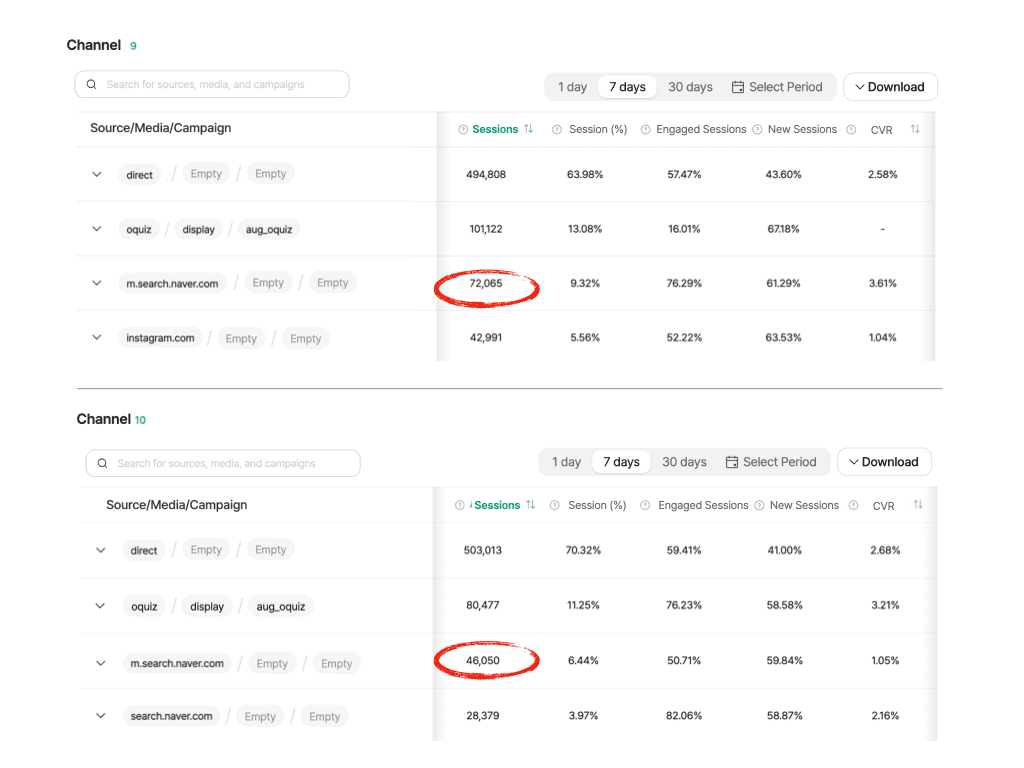Click the info icon beside Engaged Sessions
Image resolution: width=1024 pixels, height=768 pixels.
point(647,129)
